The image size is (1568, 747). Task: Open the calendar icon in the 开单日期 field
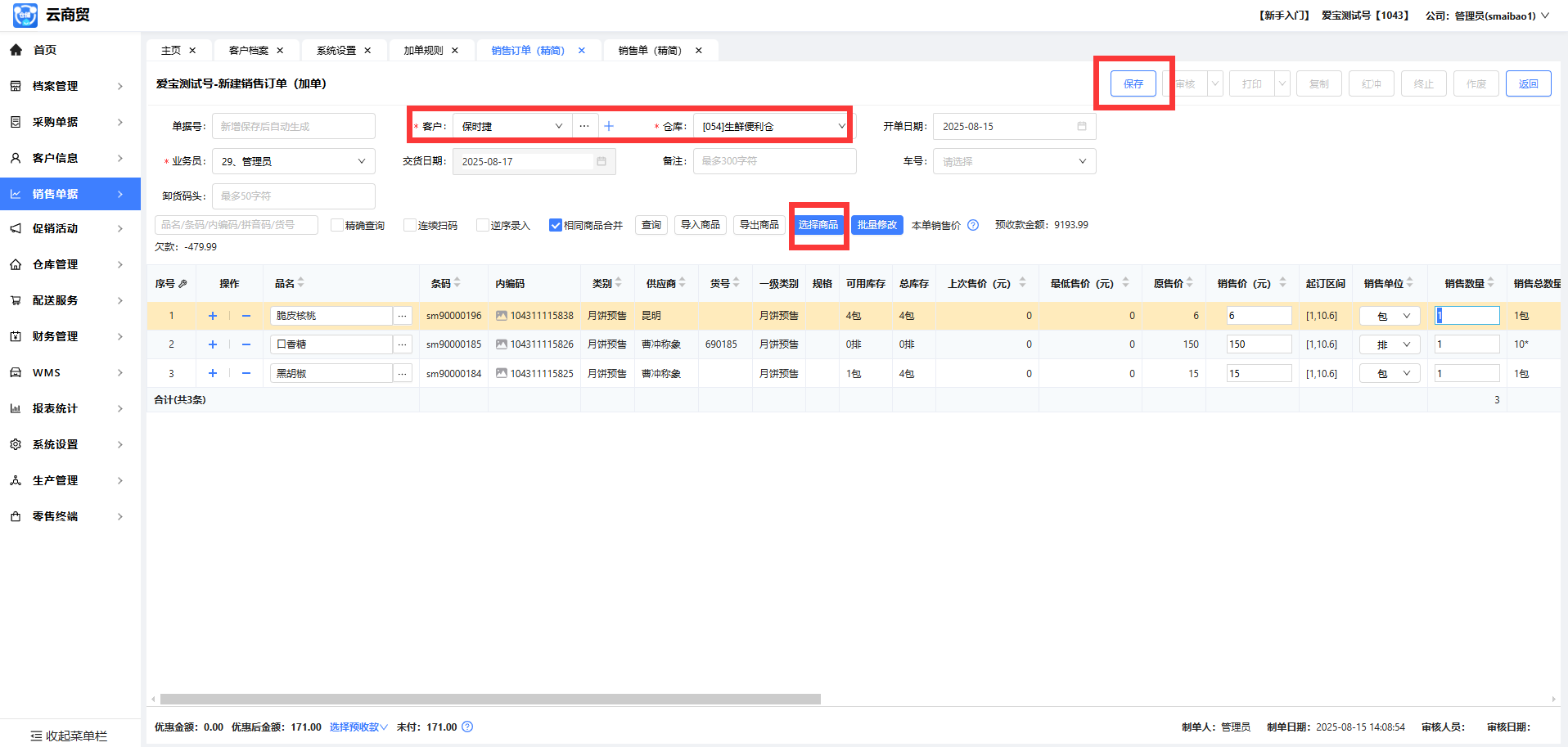click(x=1081, y=126)
